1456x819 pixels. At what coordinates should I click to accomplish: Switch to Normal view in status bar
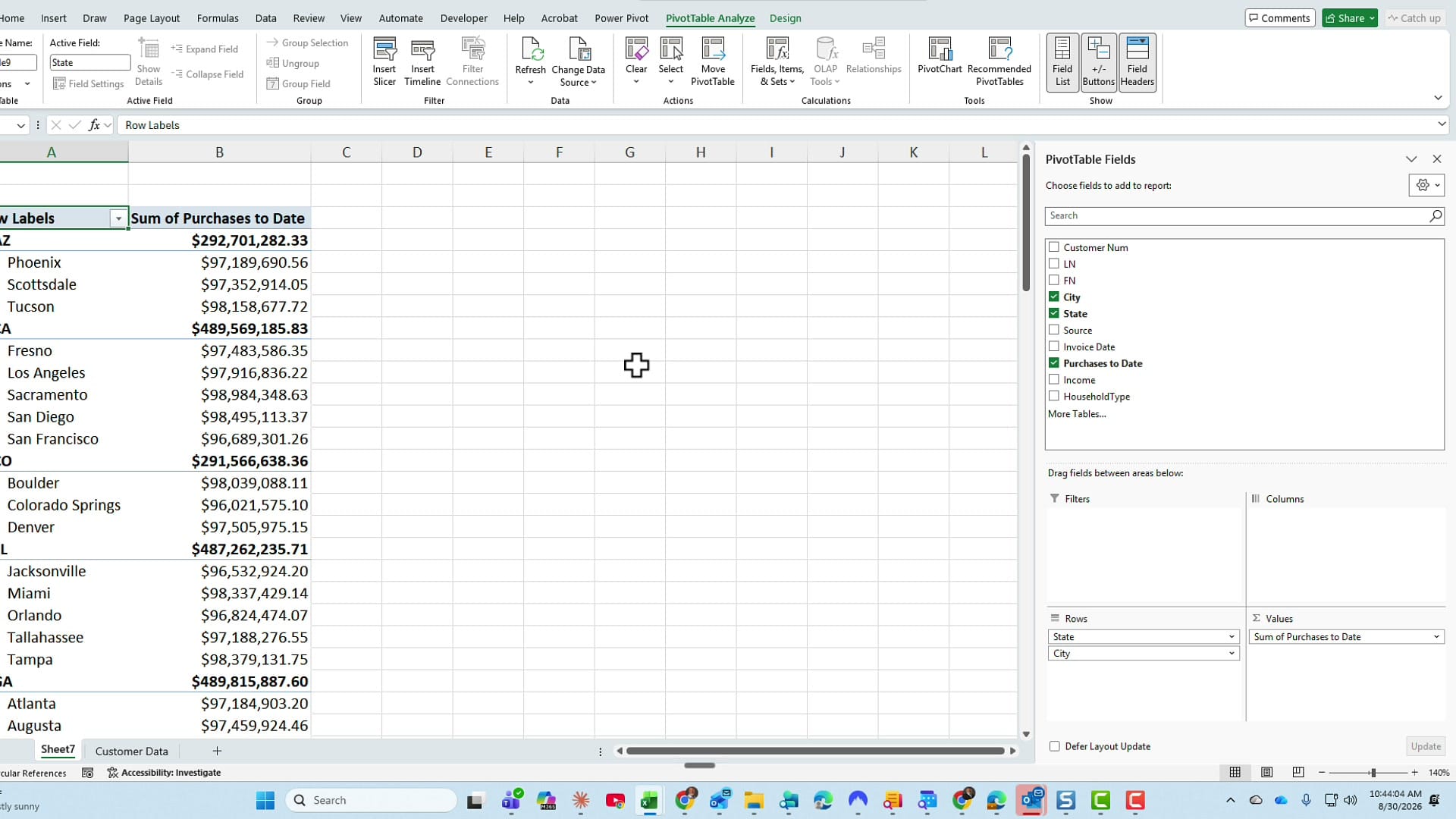tap(1235, 772)
